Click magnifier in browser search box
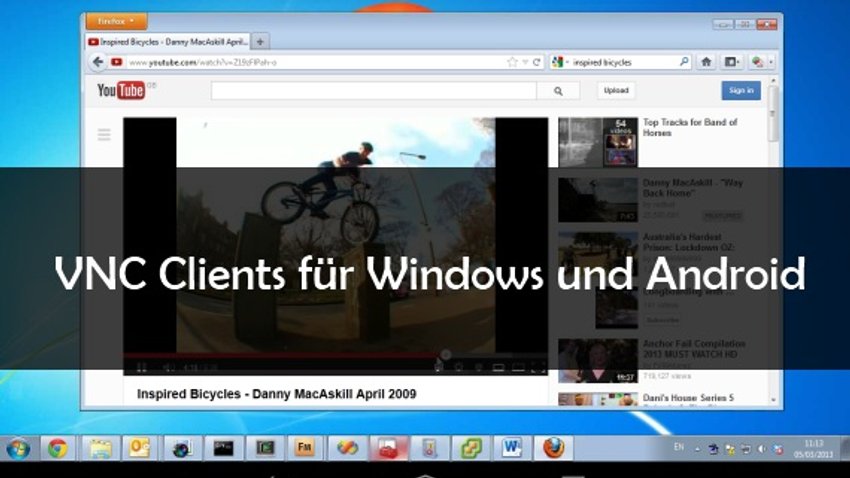The image size is (850, 478). click(x=684, y=62)
